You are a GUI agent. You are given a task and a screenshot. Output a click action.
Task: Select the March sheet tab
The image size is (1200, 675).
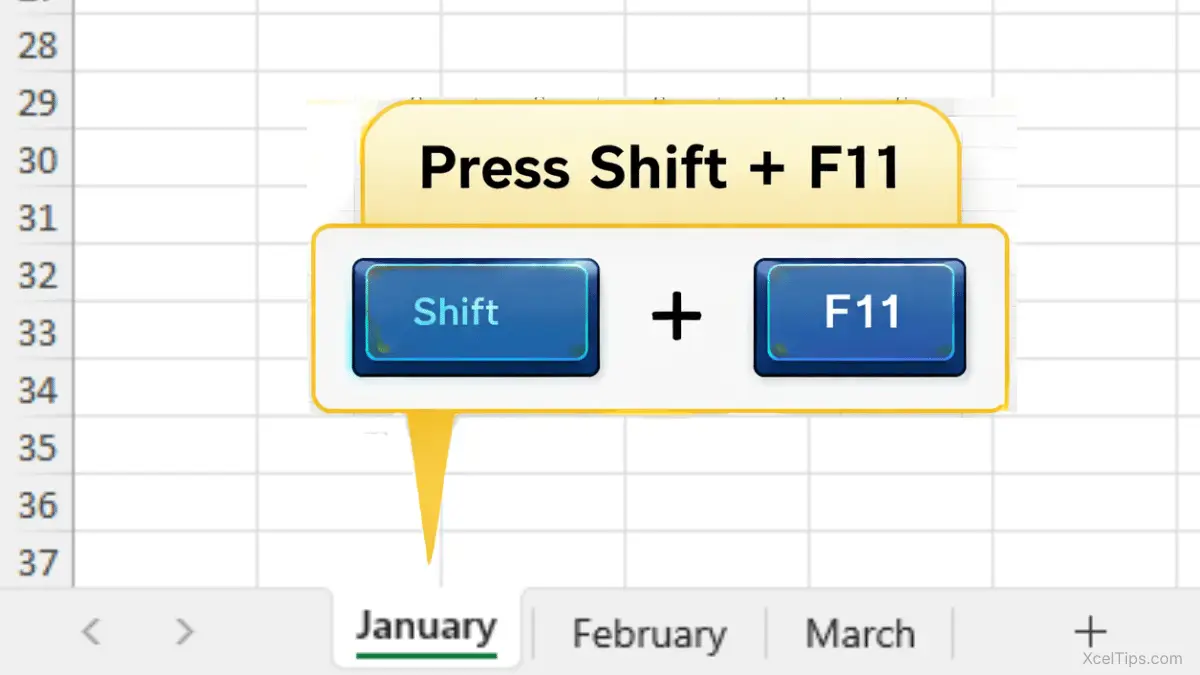[x=860, y=634]
